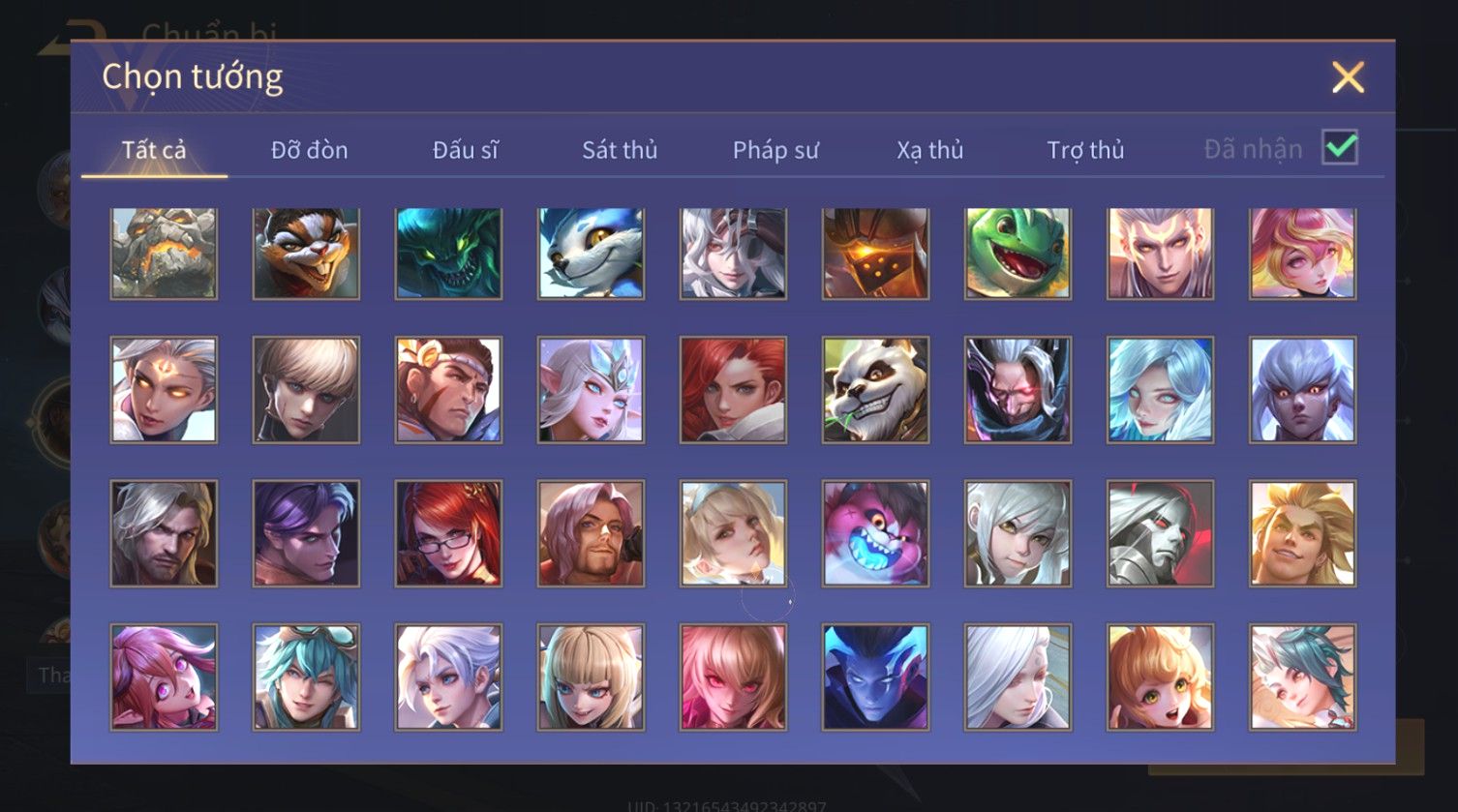Open the Đấu sĩ tab

click(x=465, y=150)
